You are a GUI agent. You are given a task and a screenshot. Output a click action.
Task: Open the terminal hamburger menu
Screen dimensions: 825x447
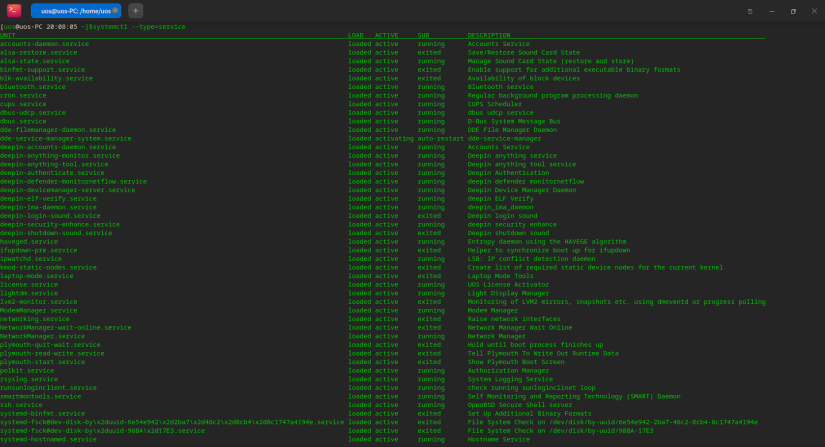[750, 10]
